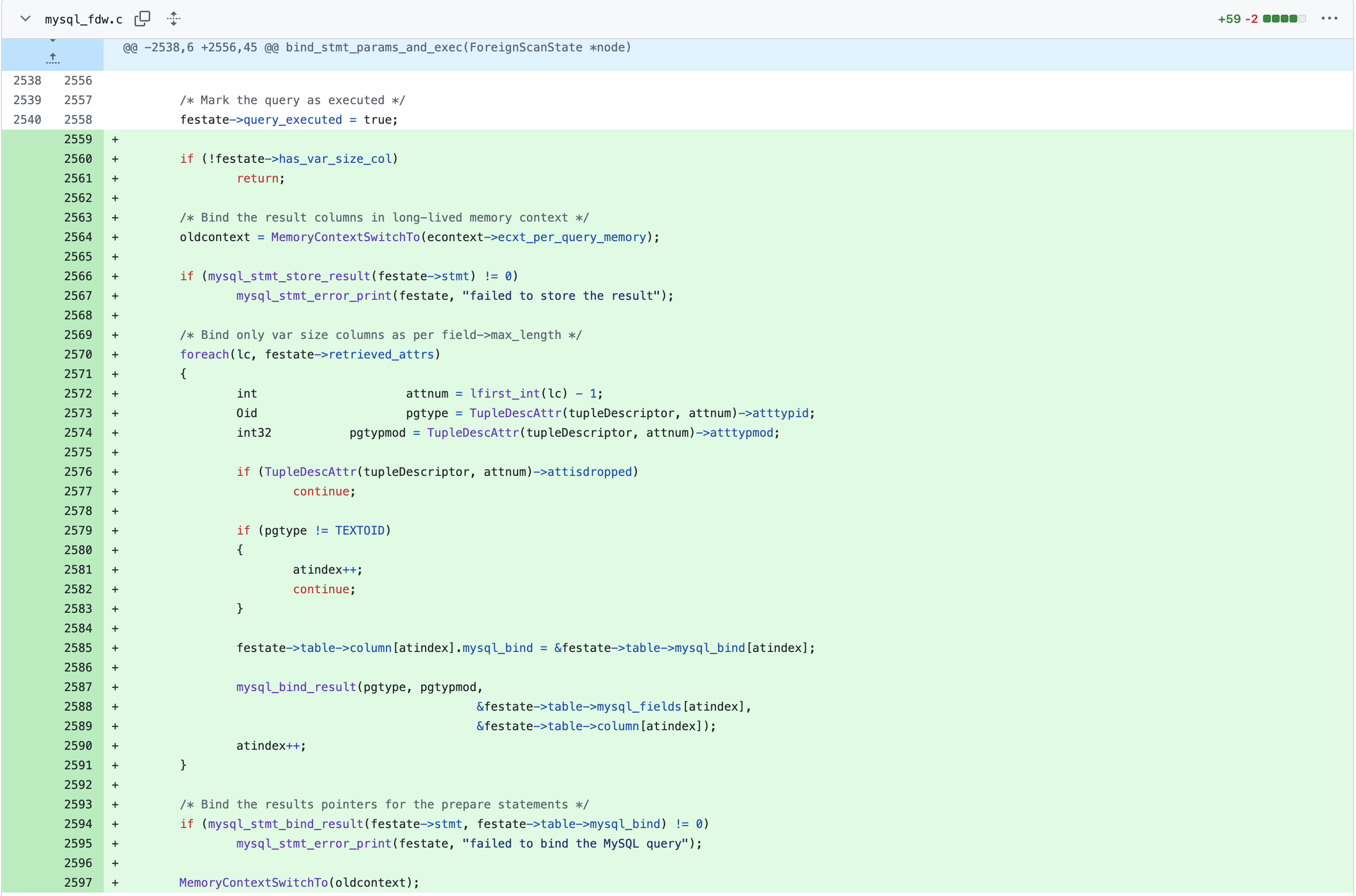The image size is (1356, 896).
Task: Click the -2 deletions count
Action: pos(1251,19)
